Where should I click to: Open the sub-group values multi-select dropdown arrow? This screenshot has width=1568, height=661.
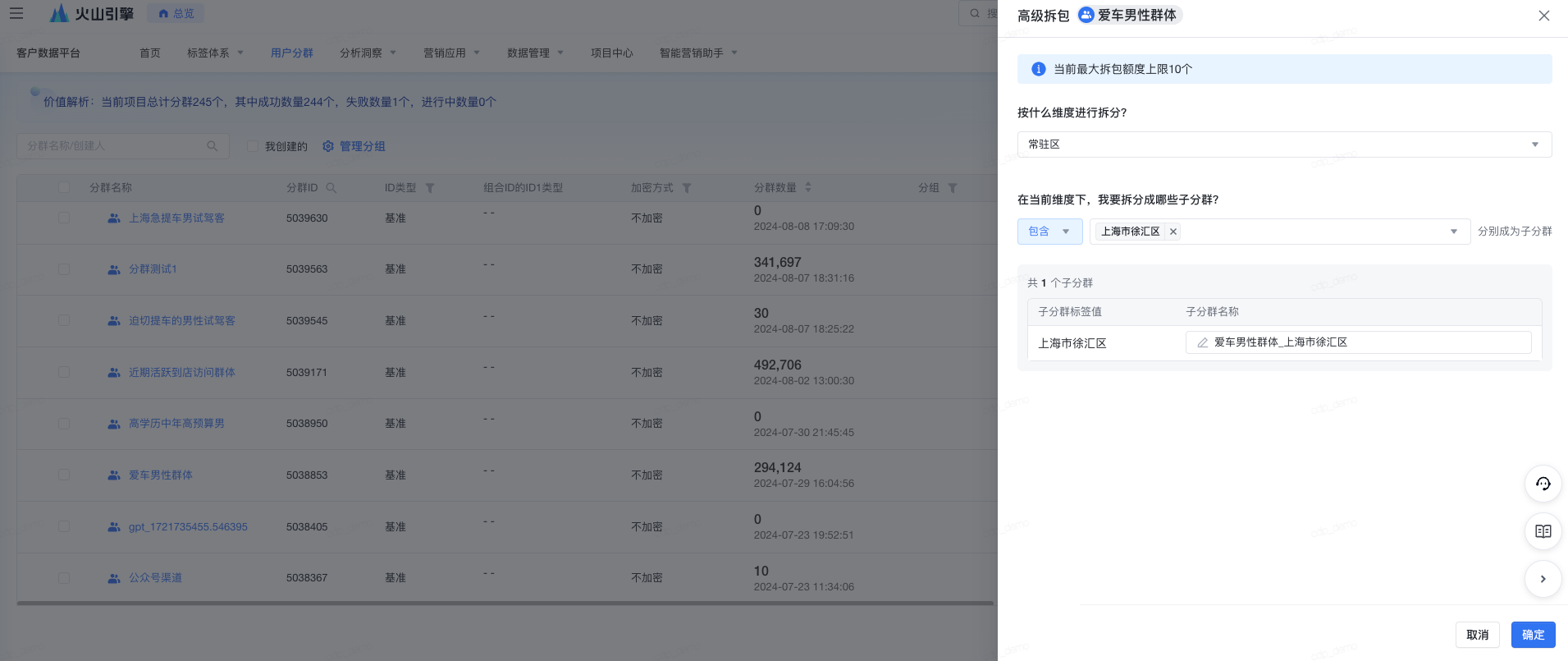(x=1453, y=232)
